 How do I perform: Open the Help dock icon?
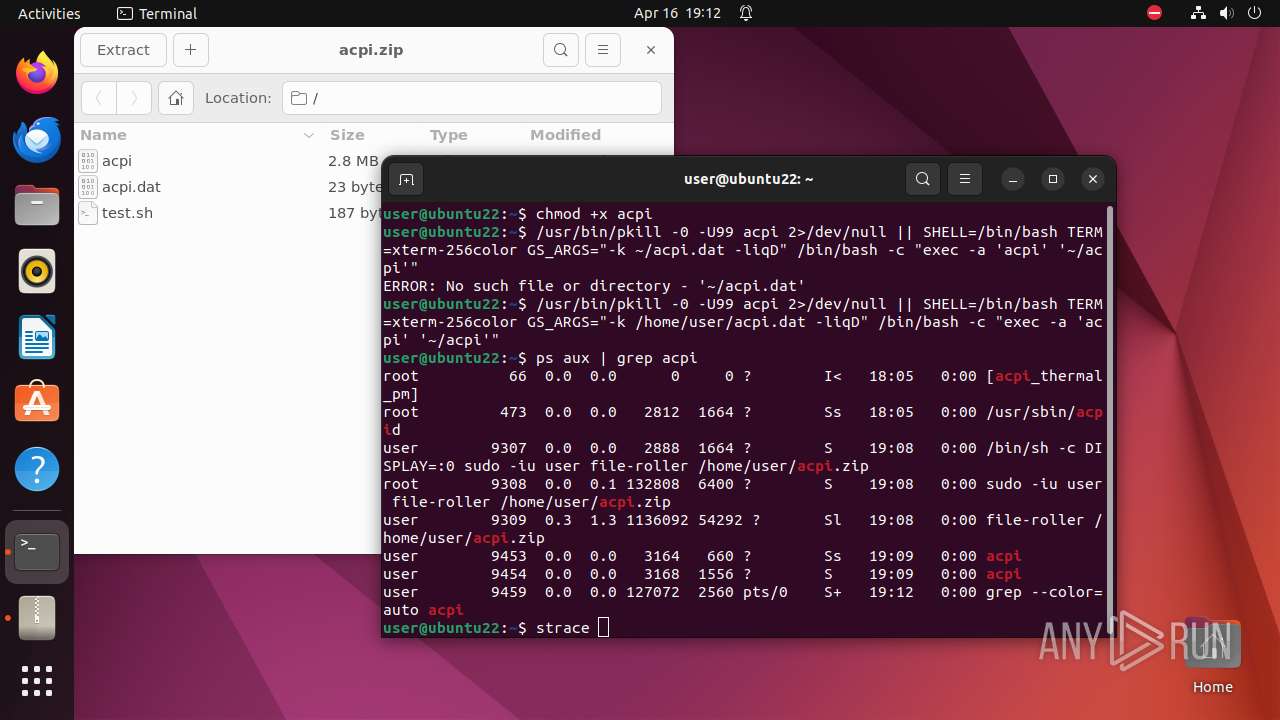(x=37, y=469)
